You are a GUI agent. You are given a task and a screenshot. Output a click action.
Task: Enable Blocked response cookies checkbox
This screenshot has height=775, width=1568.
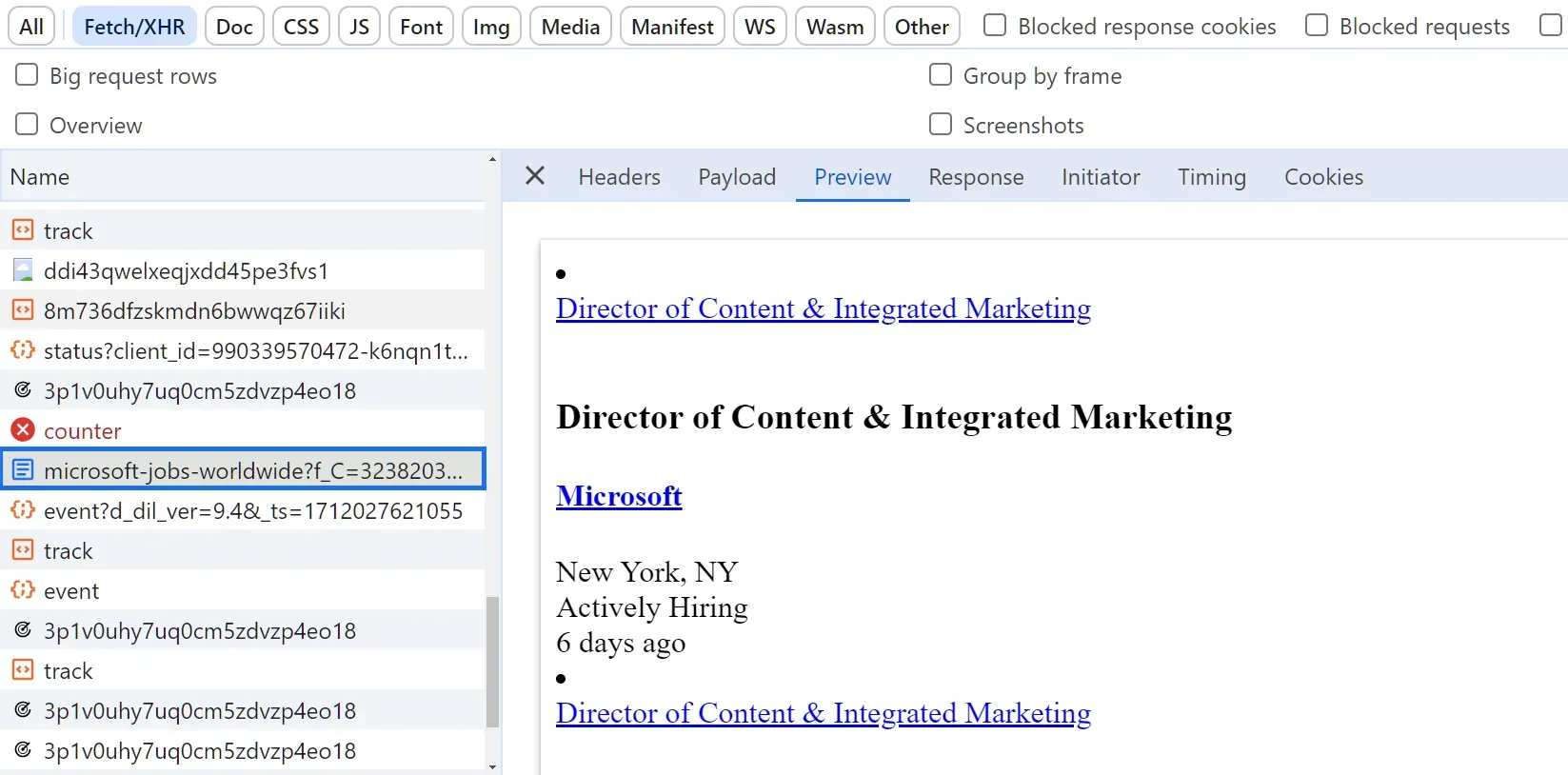pos(994,26)
